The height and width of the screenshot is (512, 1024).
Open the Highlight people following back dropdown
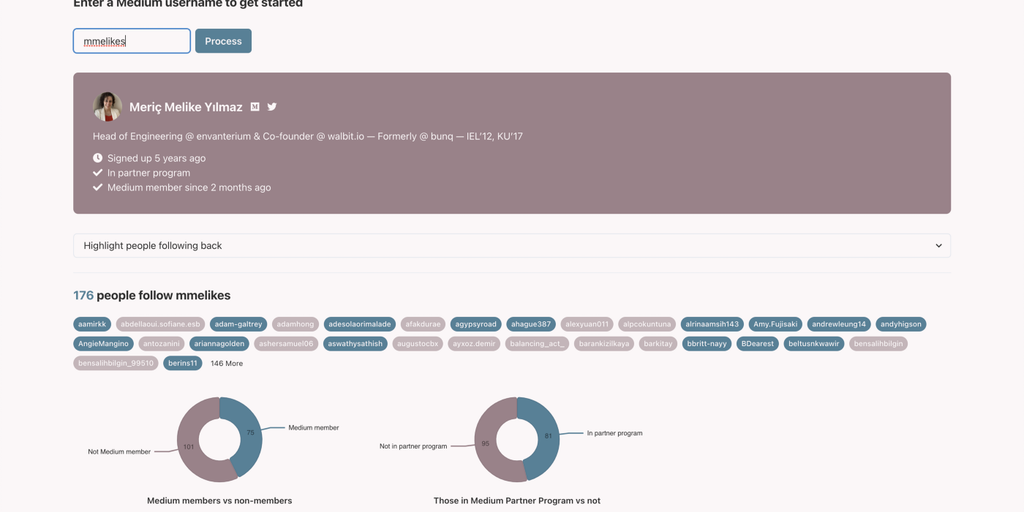[512, 246]
